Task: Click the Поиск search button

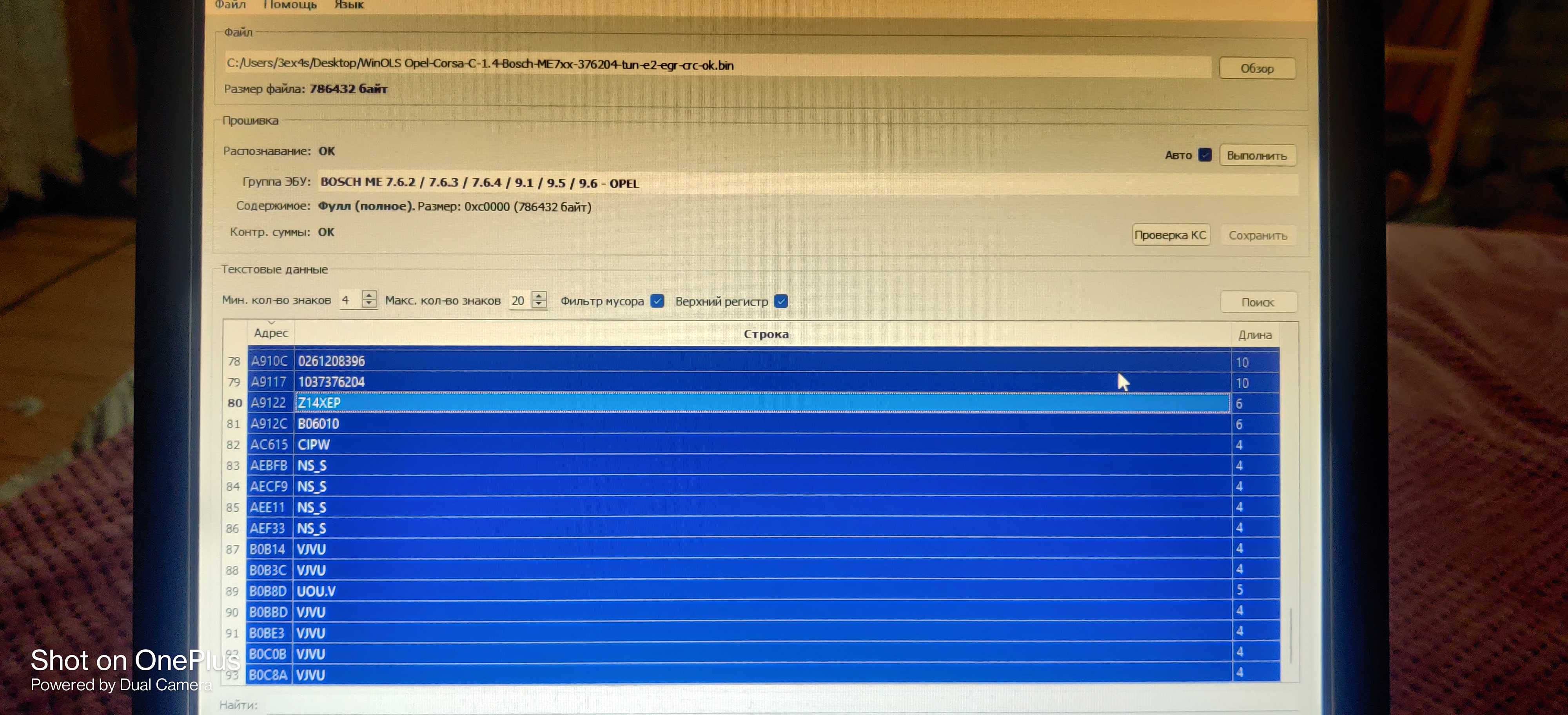Action: coord(1258,302)
